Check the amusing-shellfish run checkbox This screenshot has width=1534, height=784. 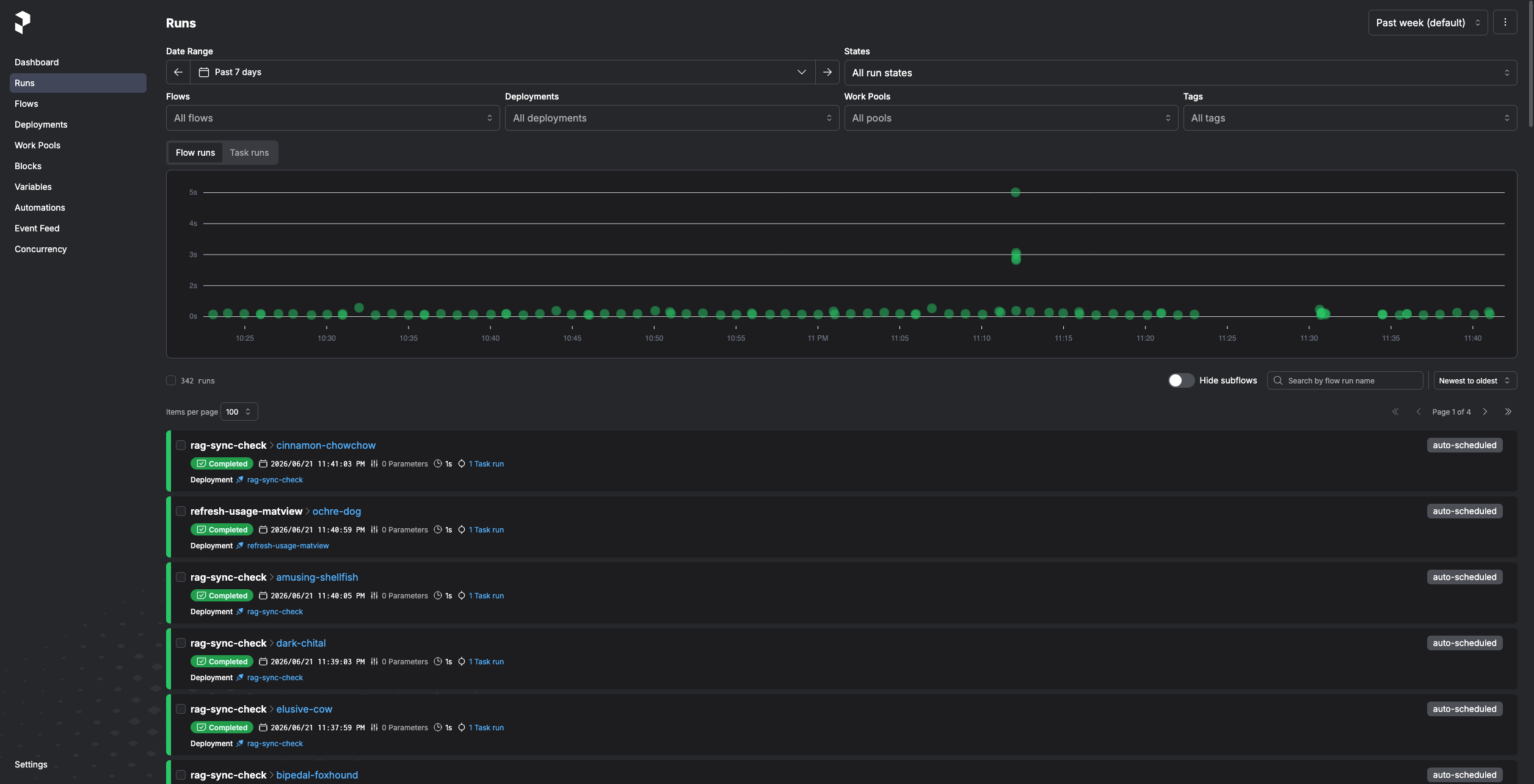[181, 577]
